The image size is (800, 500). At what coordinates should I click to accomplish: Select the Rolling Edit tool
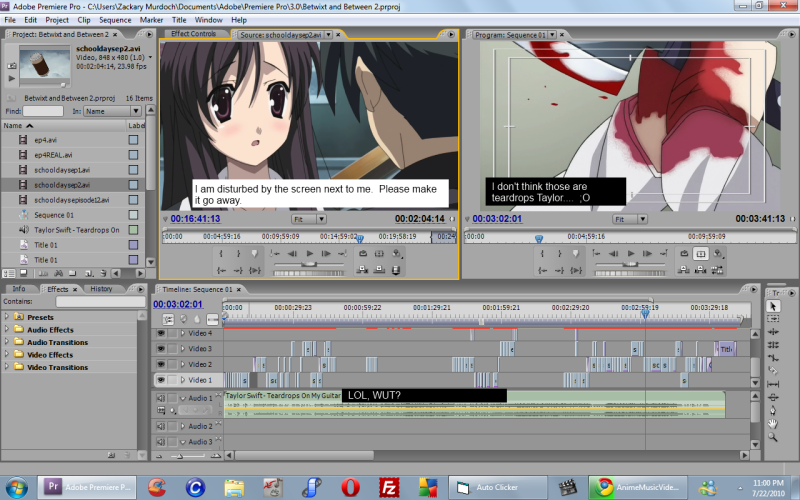pos(772,345)
